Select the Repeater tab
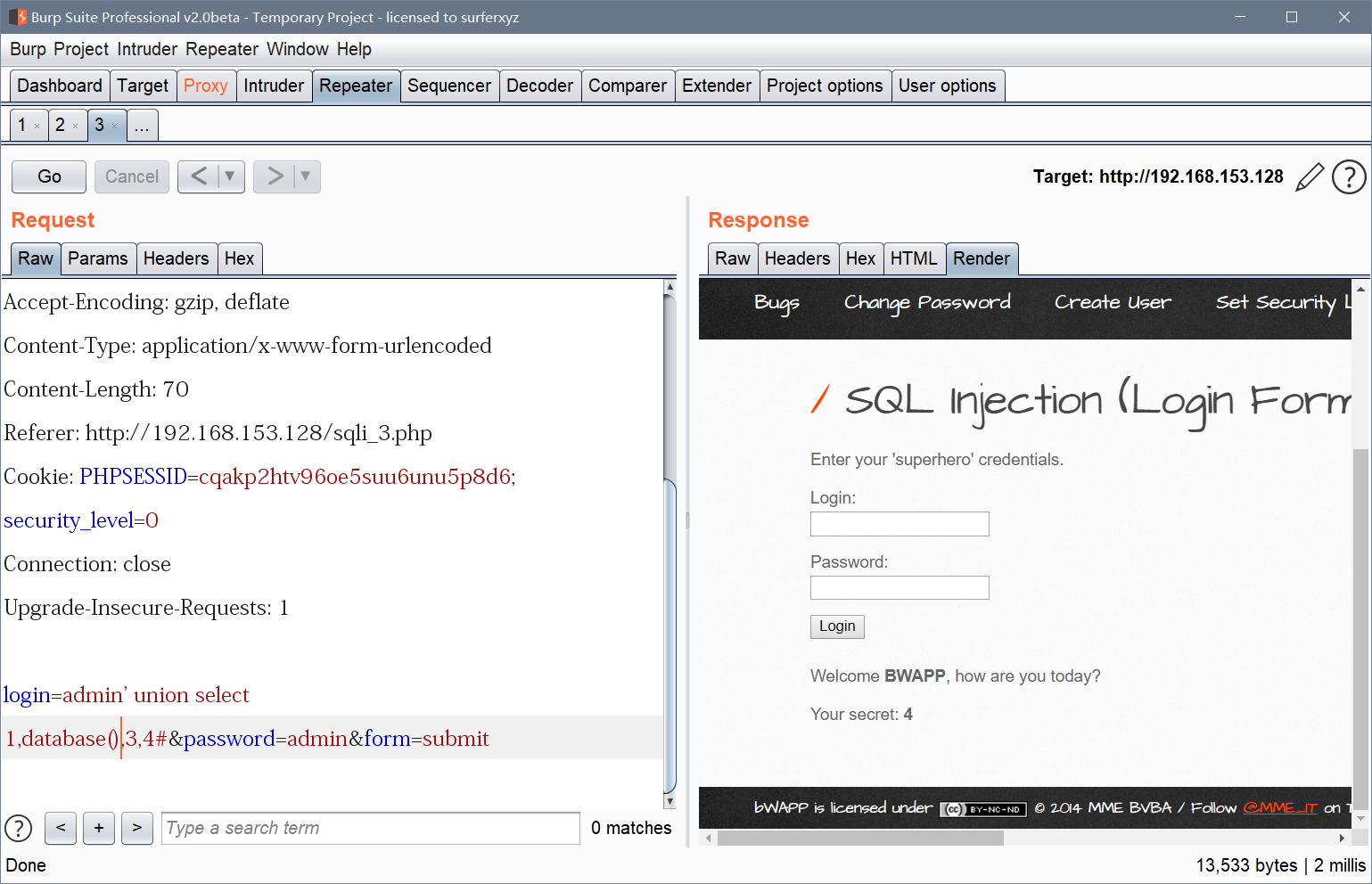 (356, 86)
